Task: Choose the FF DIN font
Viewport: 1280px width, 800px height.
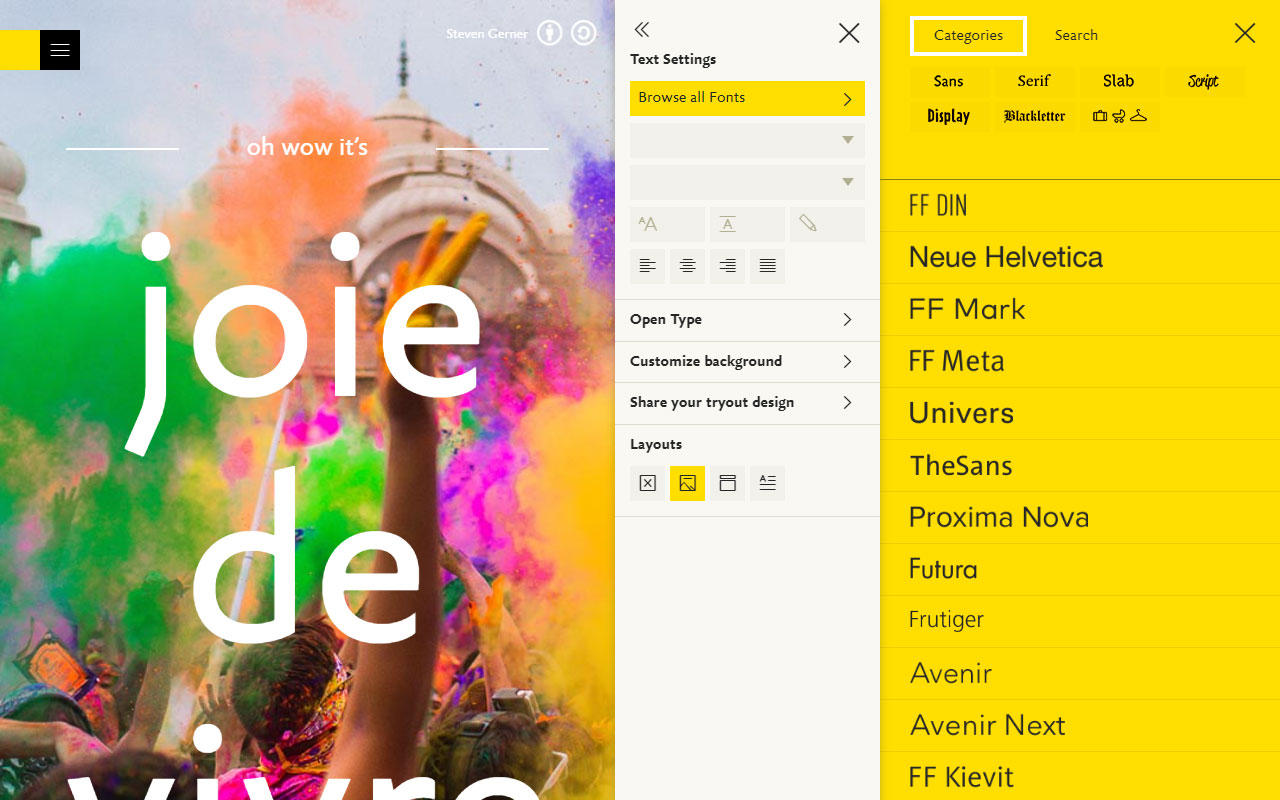Action: (x=1080, y=206)
